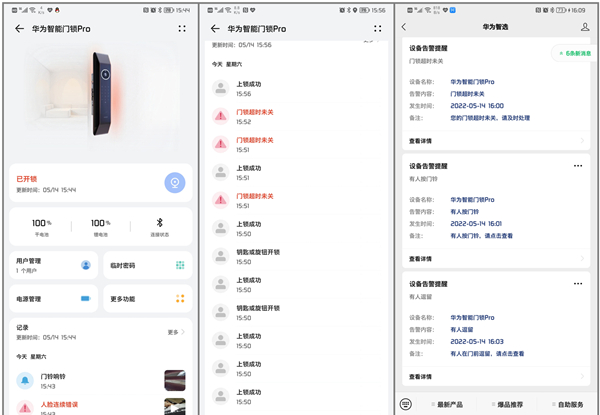Image resolution: width=600 pixels, height=415 pixels.
Task: Tap the blue battery icon in 电源管理
Action: pyautogui.click(x=86, y=298)
